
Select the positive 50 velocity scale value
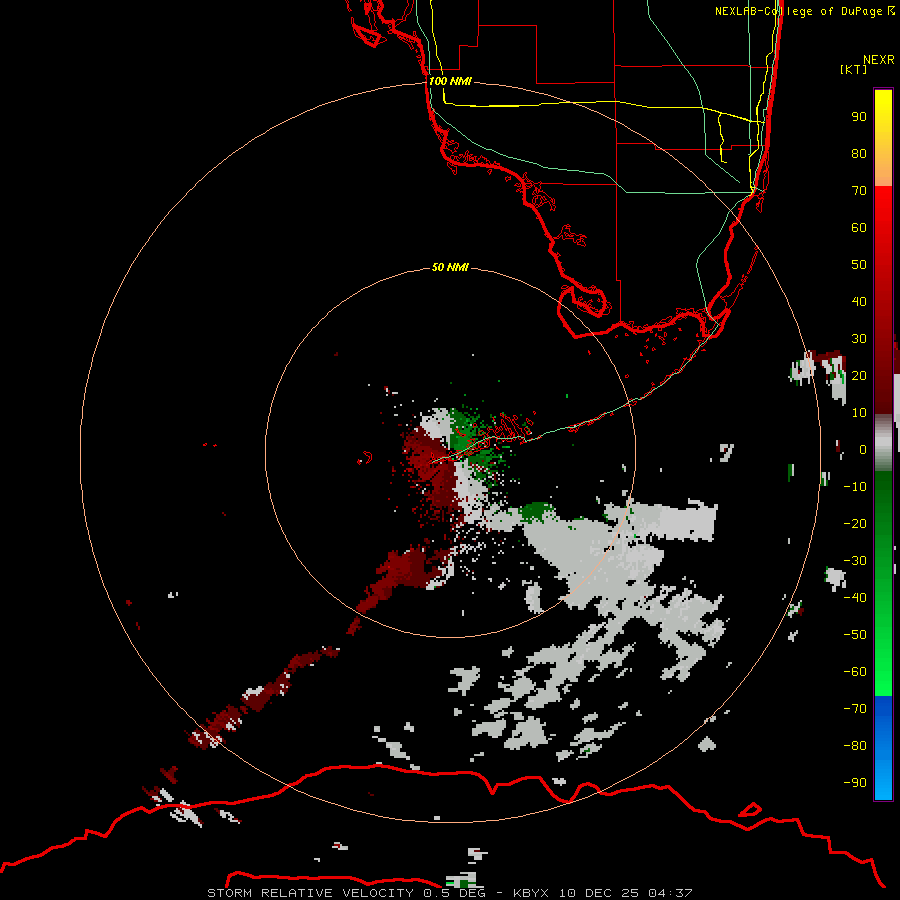click(859, 265)
